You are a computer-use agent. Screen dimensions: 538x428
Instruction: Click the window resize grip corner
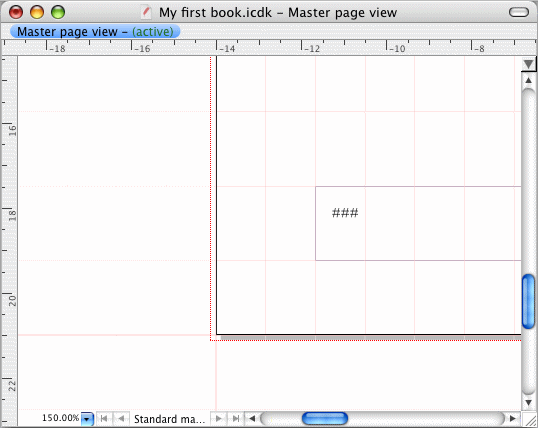pyautogui.click(x=529, y=419)
